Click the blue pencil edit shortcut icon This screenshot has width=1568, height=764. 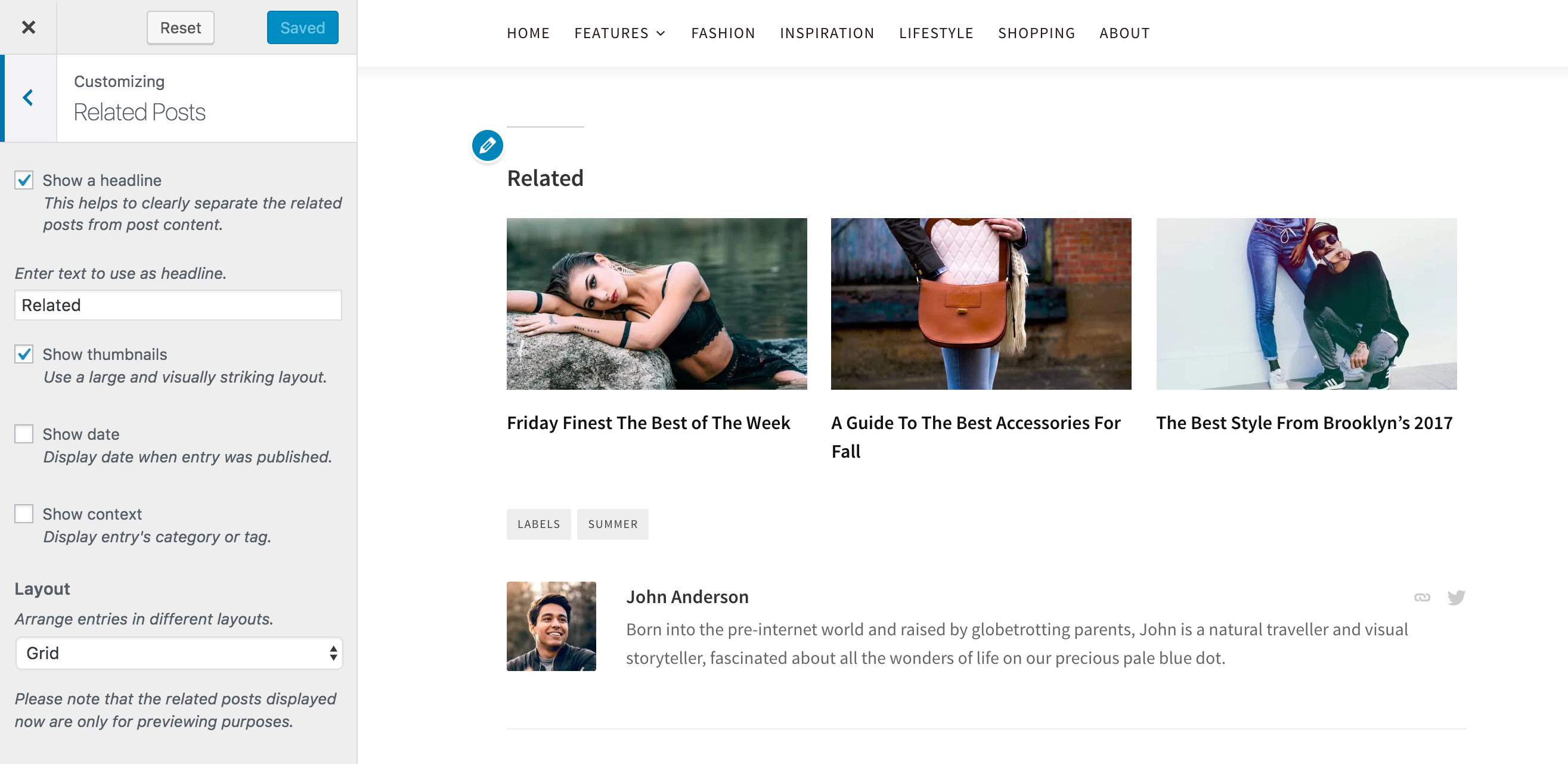tap(488, 145)
